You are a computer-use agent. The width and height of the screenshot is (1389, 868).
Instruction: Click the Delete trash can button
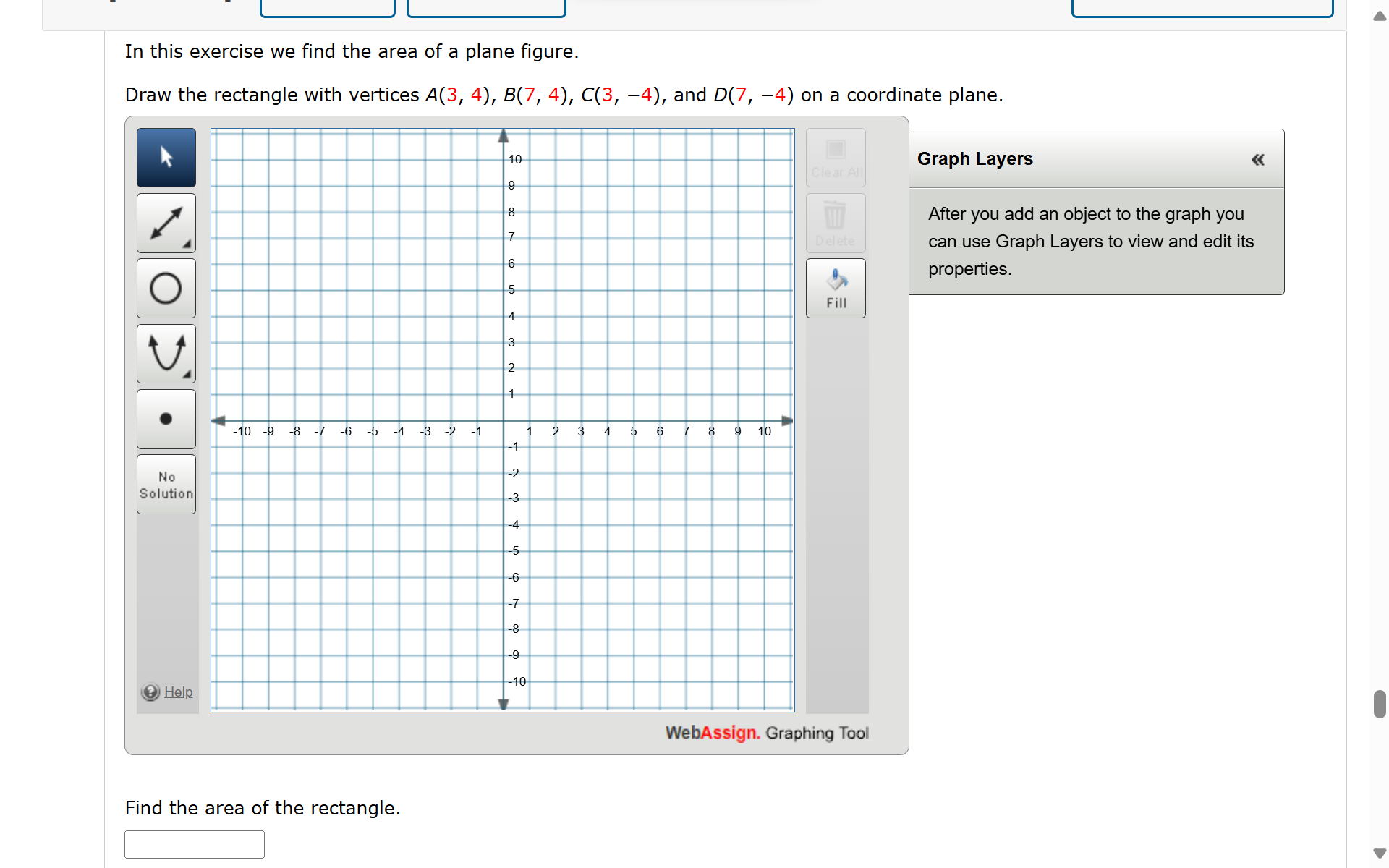836,223
